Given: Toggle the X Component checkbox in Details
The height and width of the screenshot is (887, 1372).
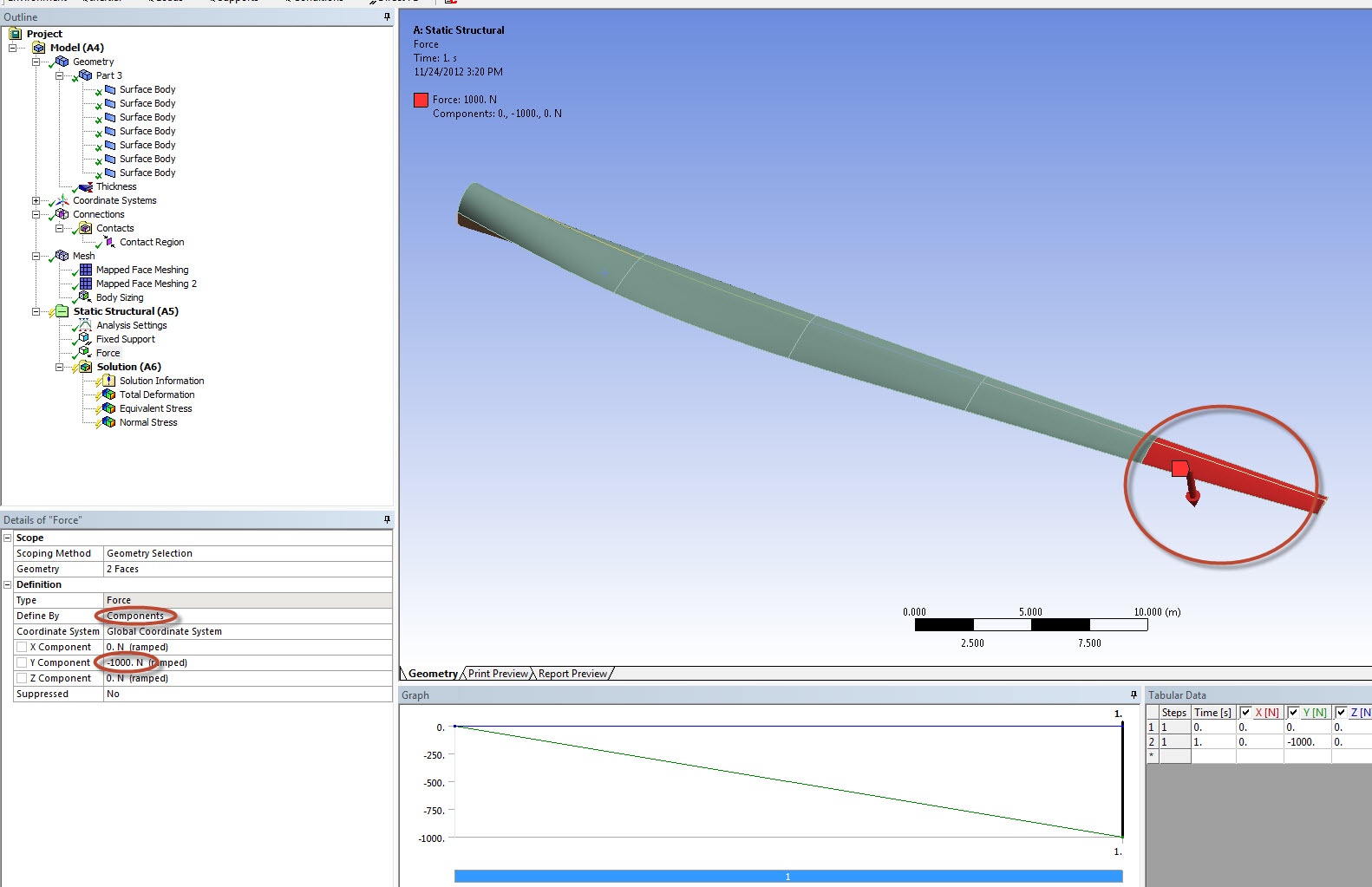Looking at the screenshot, I should click(22, 647).
